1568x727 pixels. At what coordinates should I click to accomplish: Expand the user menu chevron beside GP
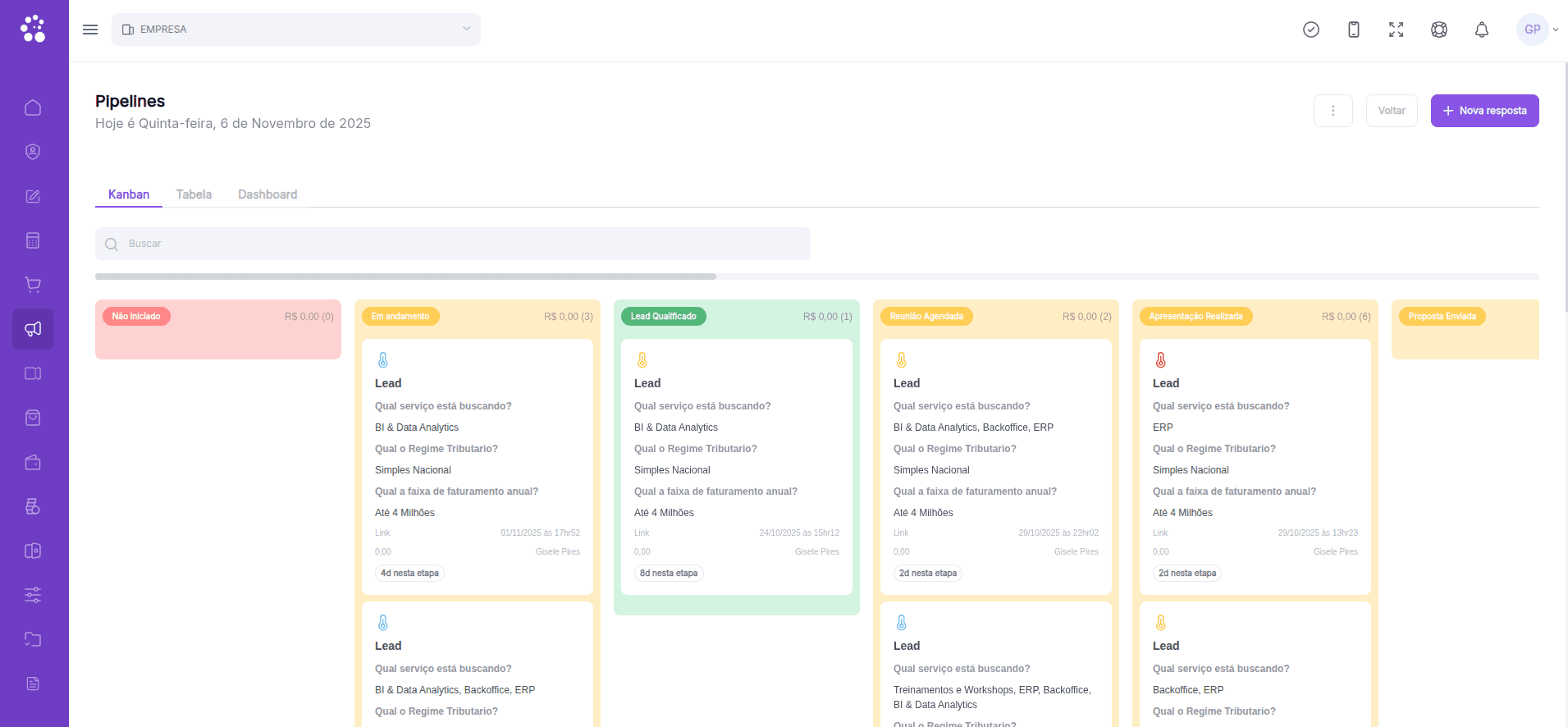pyautogui.click(x=1556, y=30)
